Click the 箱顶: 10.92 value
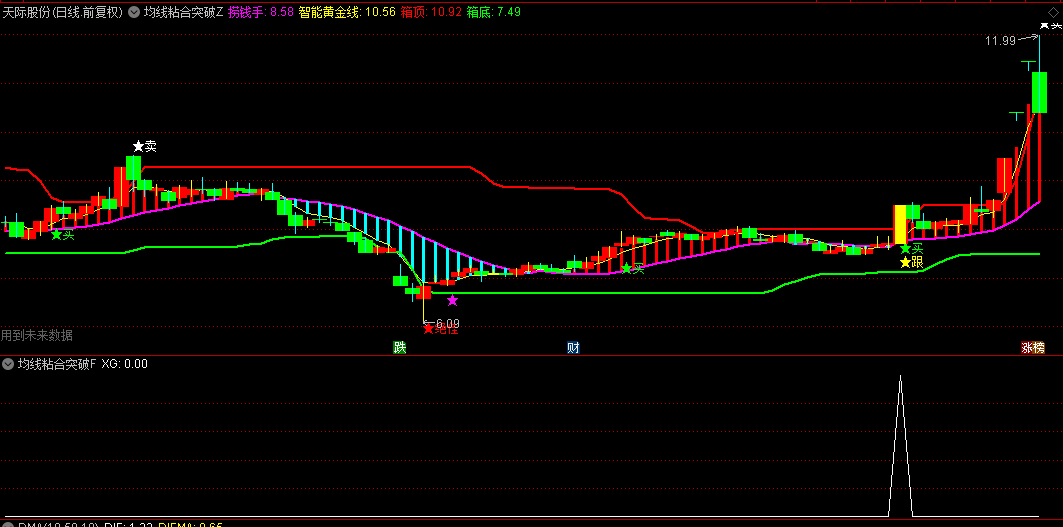This screenshot has width=1063, height=527. click(431, 12)
